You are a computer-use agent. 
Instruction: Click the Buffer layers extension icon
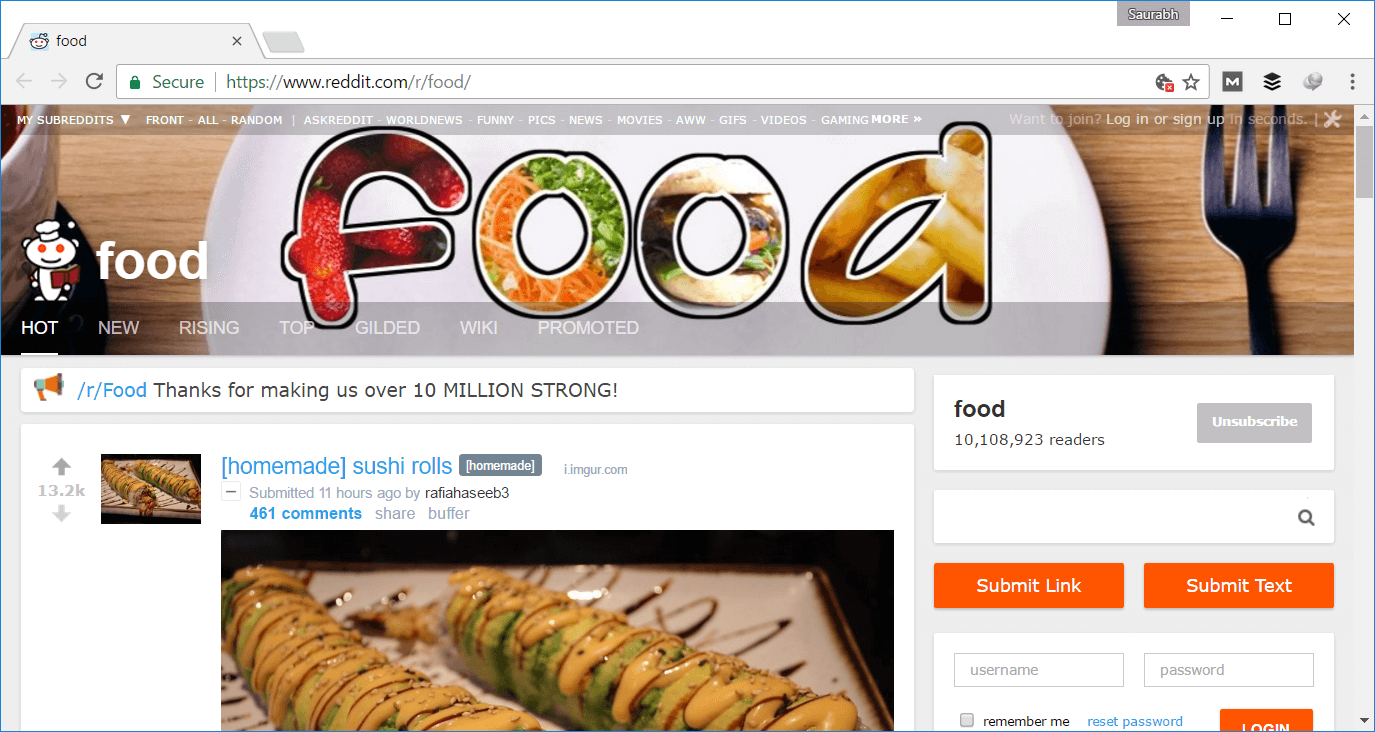point(1272,82)
